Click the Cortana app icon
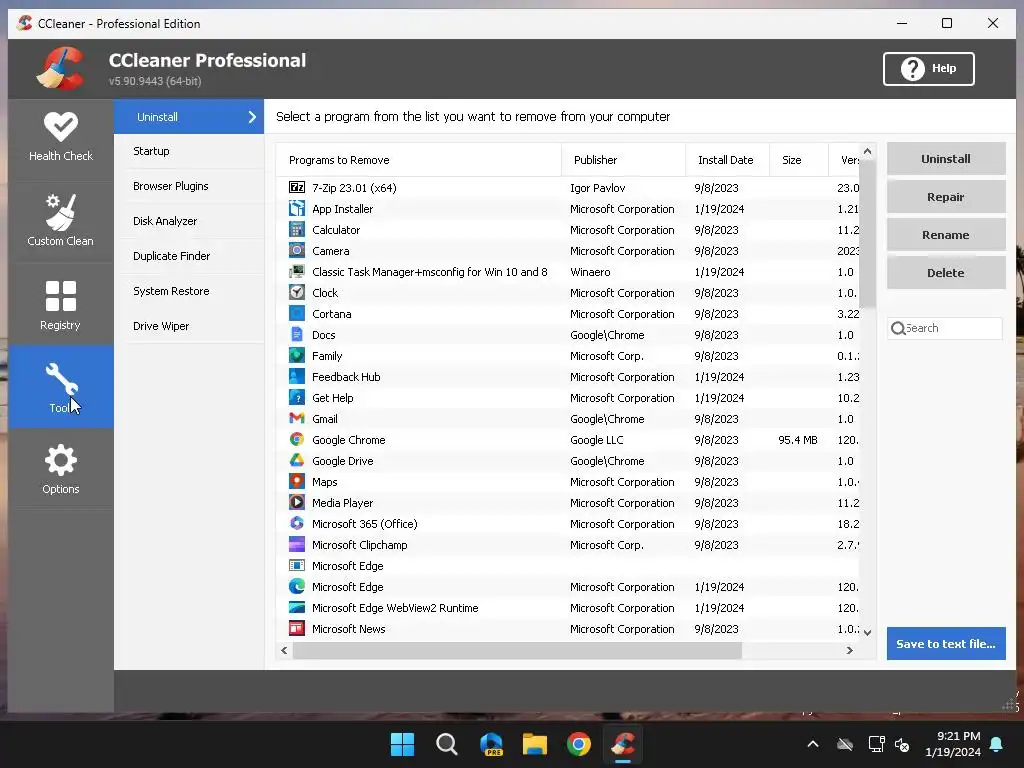Viewport: 1024px width, 768px height. (296, 313)
